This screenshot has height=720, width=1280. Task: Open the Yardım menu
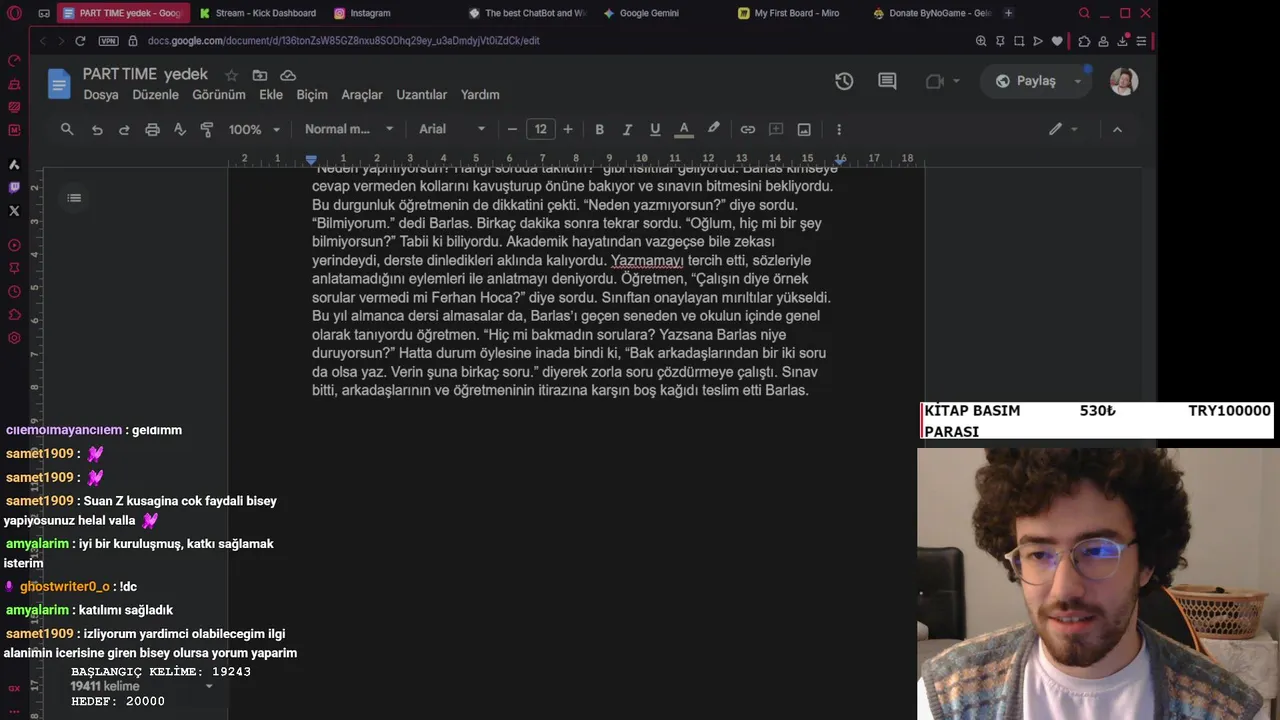click(x=480, y=95)
